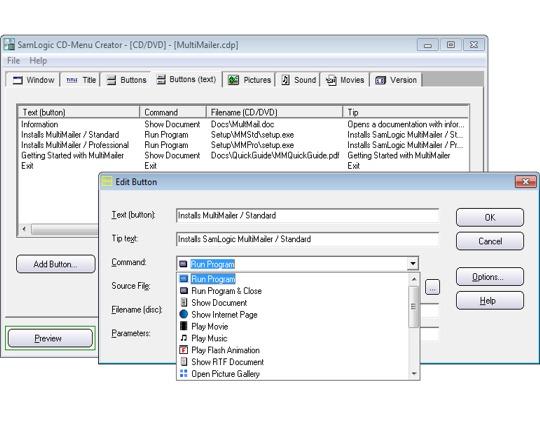Click the Play Music note icon
This screenshot has height=423, width=540.
[184, 338]
